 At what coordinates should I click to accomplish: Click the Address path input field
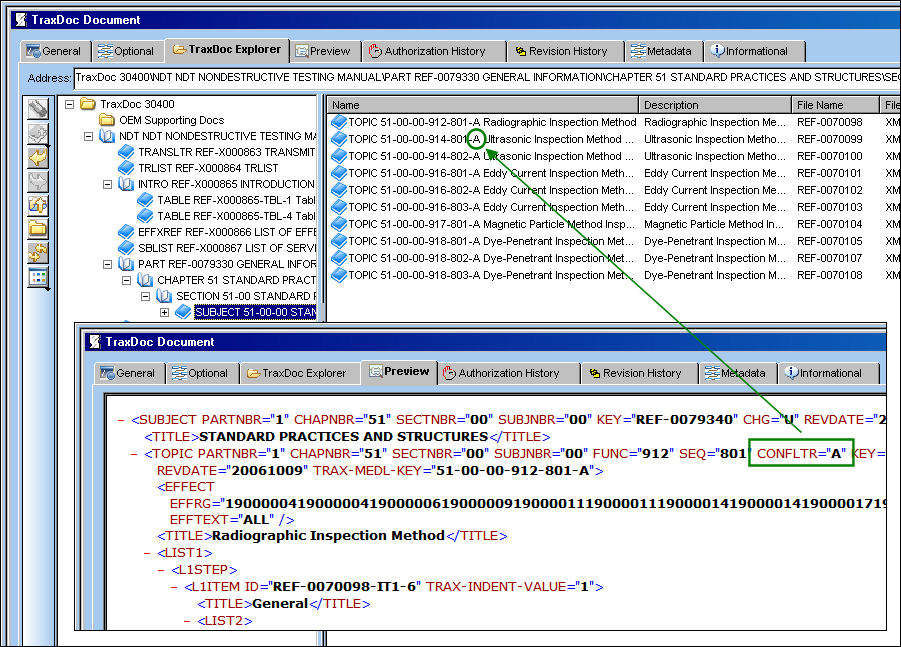(487, 78)
